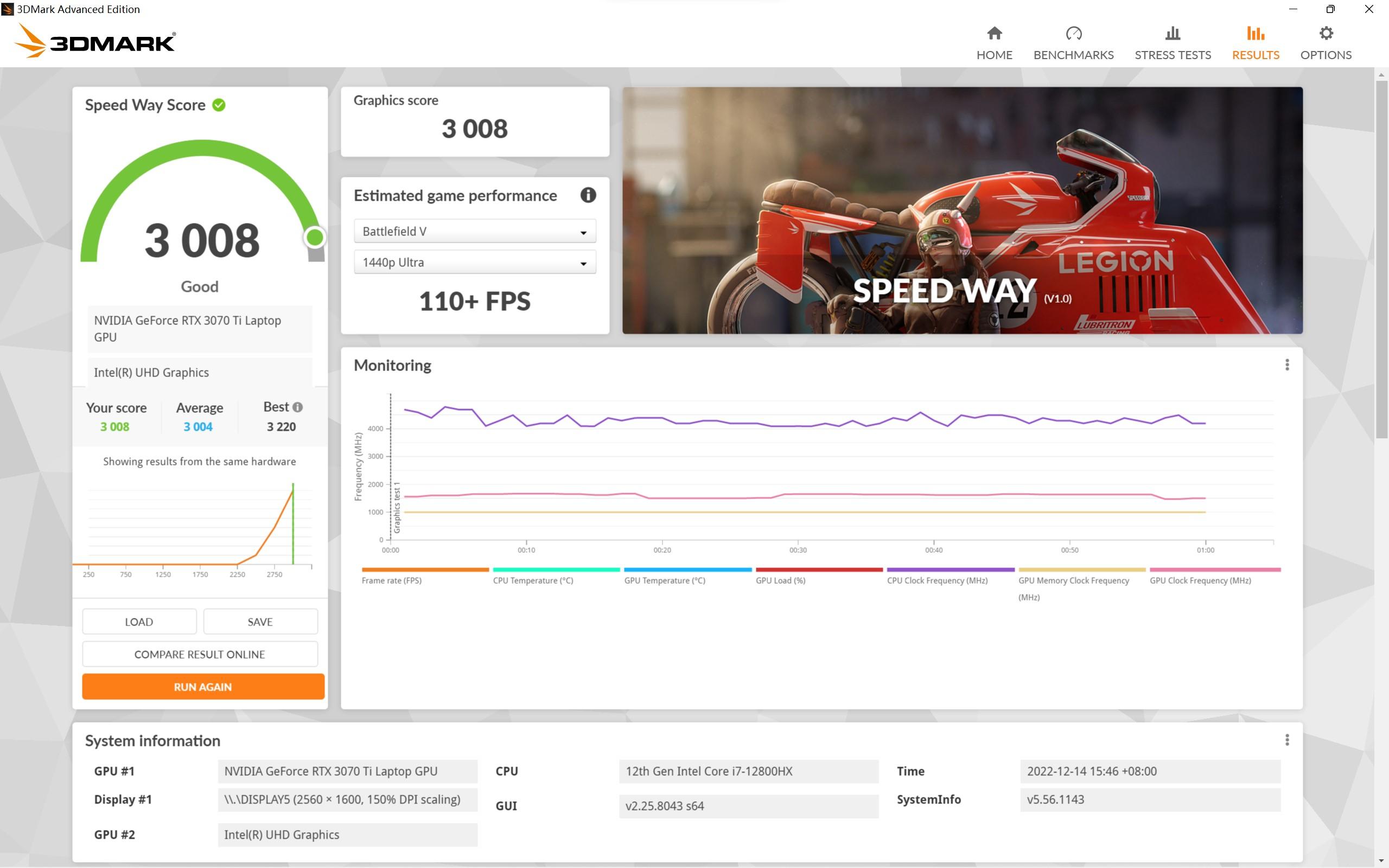
Task: Click the Speed Way benchmark banner image
Action: pos(962,210)
